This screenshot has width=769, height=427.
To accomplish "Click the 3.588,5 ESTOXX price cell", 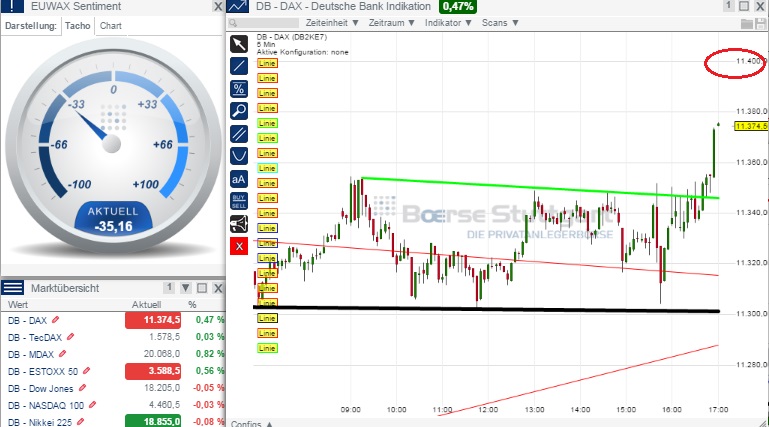I will point(153,371).
